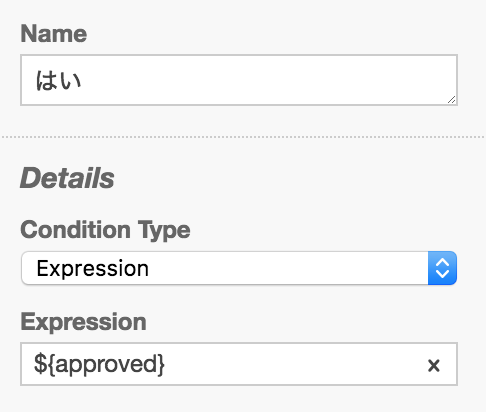Click the Name field label
This screenshot has width=486, height=412.
(x=54, y=34)
